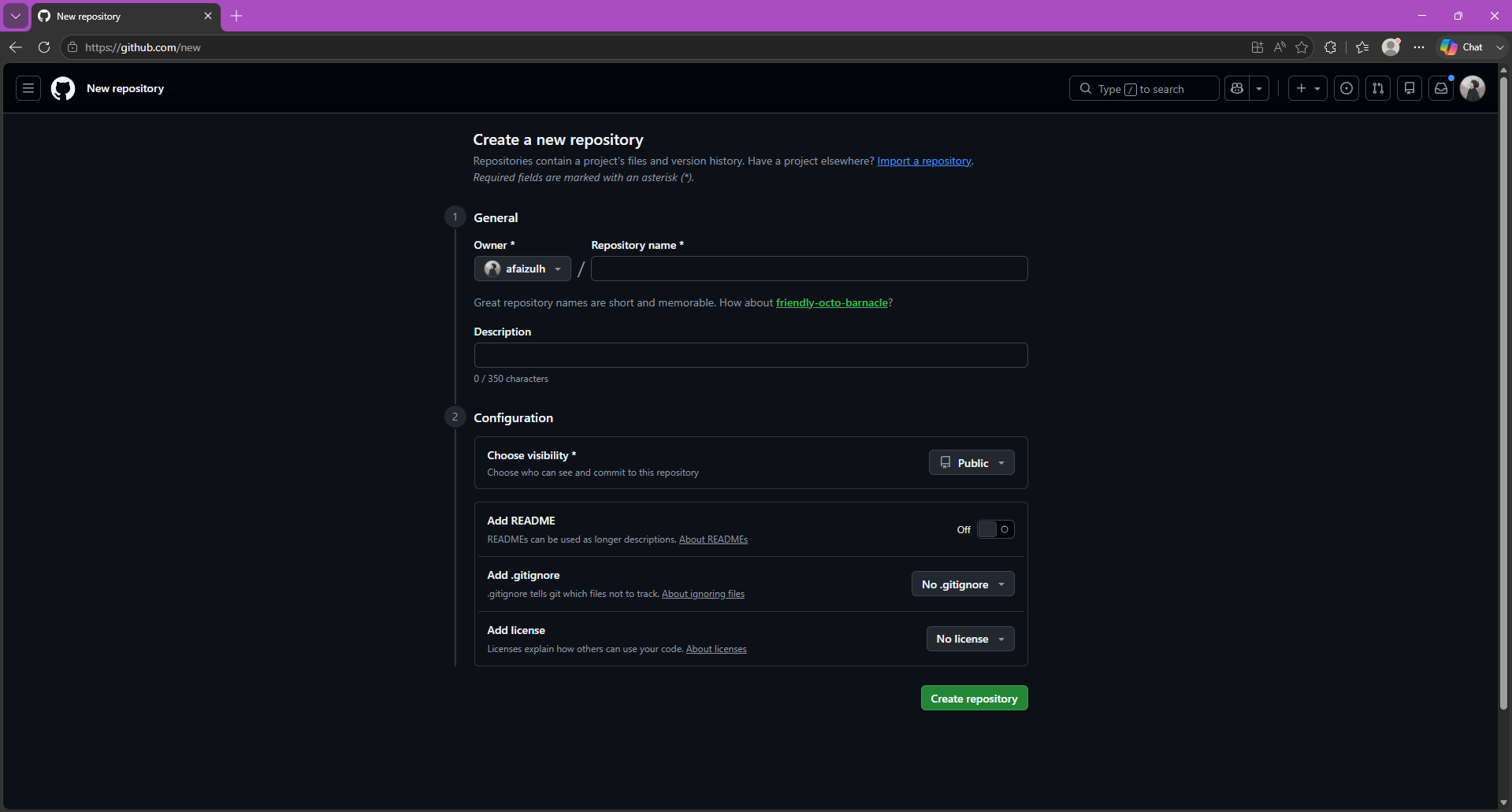Open the About READMEs link

tap(713, 539)
